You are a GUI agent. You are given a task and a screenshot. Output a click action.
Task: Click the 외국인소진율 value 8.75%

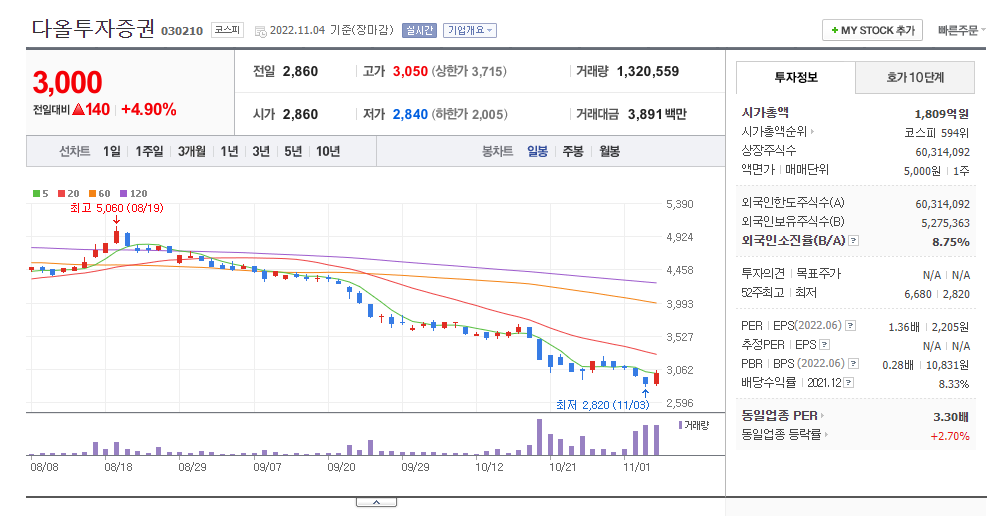tap(951, 242)
